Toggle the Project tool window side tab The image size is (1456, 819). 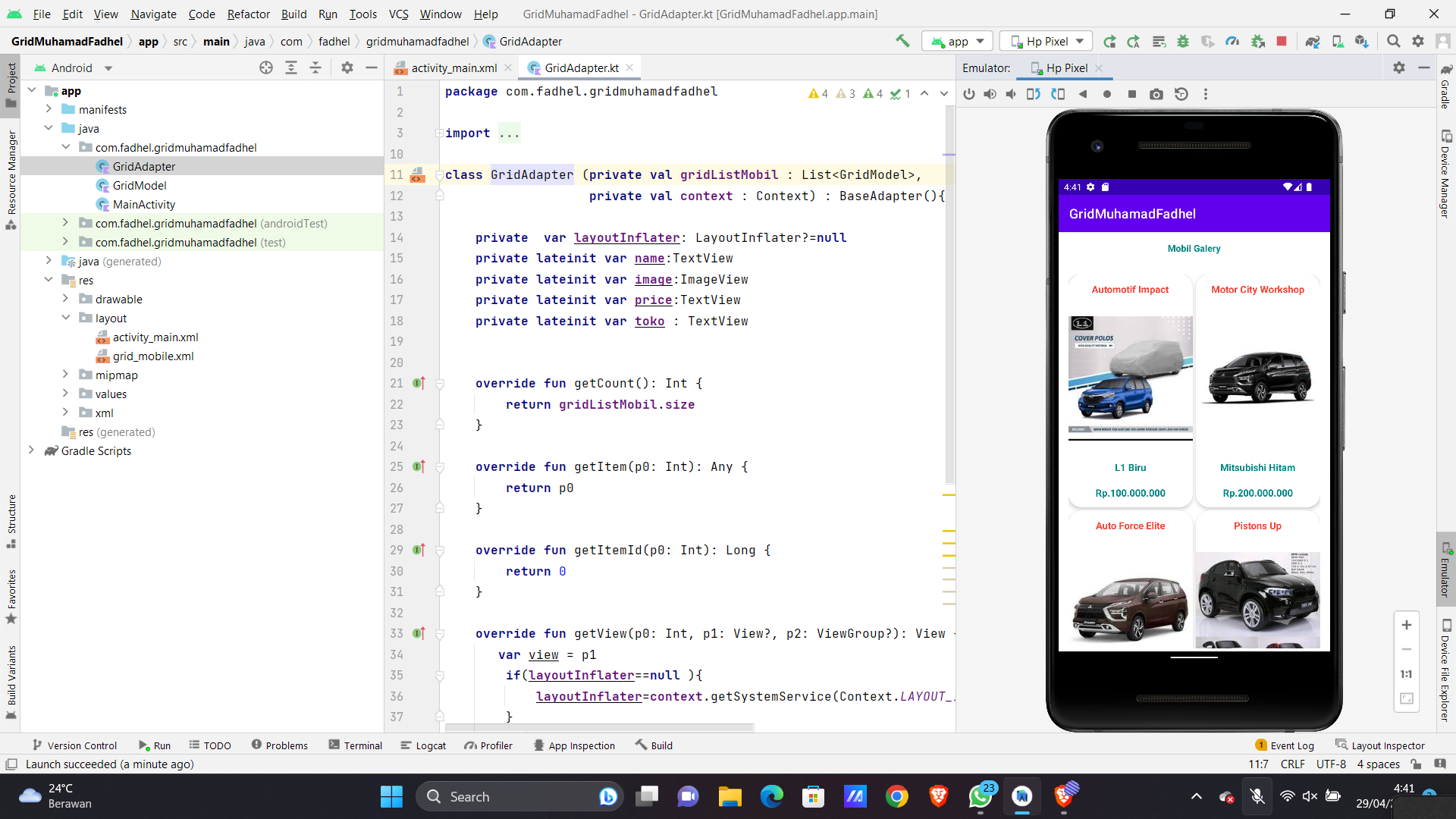pos(11,85)
